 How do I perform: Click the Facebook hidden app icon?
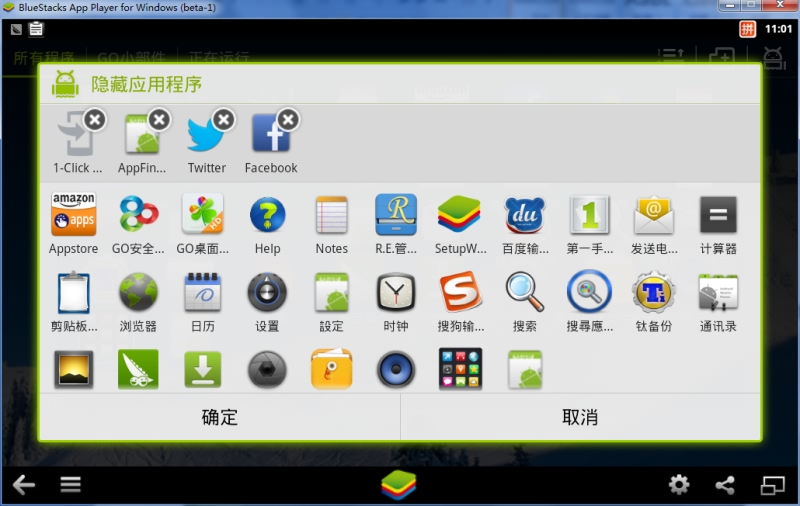pos(270,134)
